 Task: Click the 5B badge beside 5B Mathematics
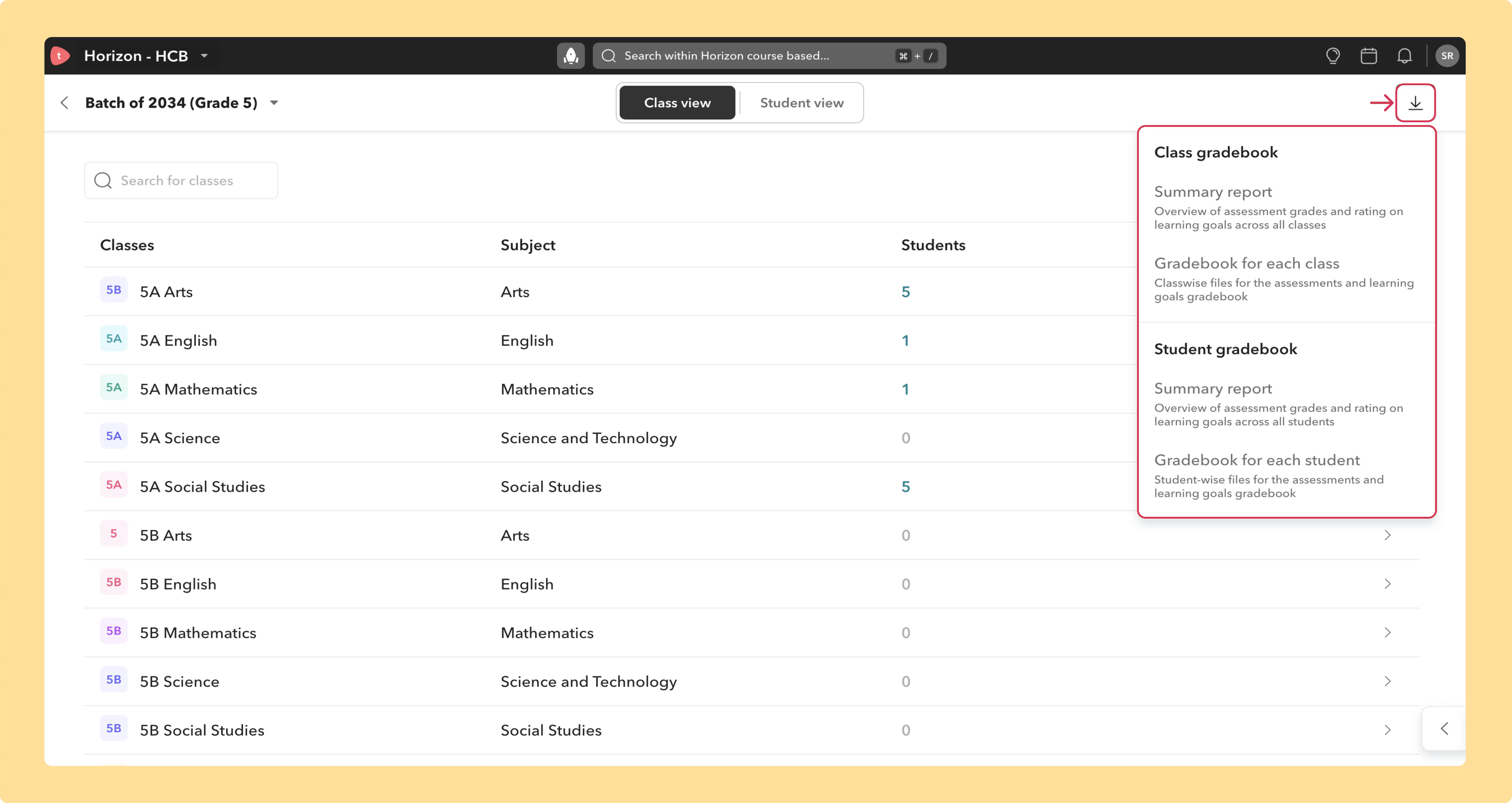[114, 631]
